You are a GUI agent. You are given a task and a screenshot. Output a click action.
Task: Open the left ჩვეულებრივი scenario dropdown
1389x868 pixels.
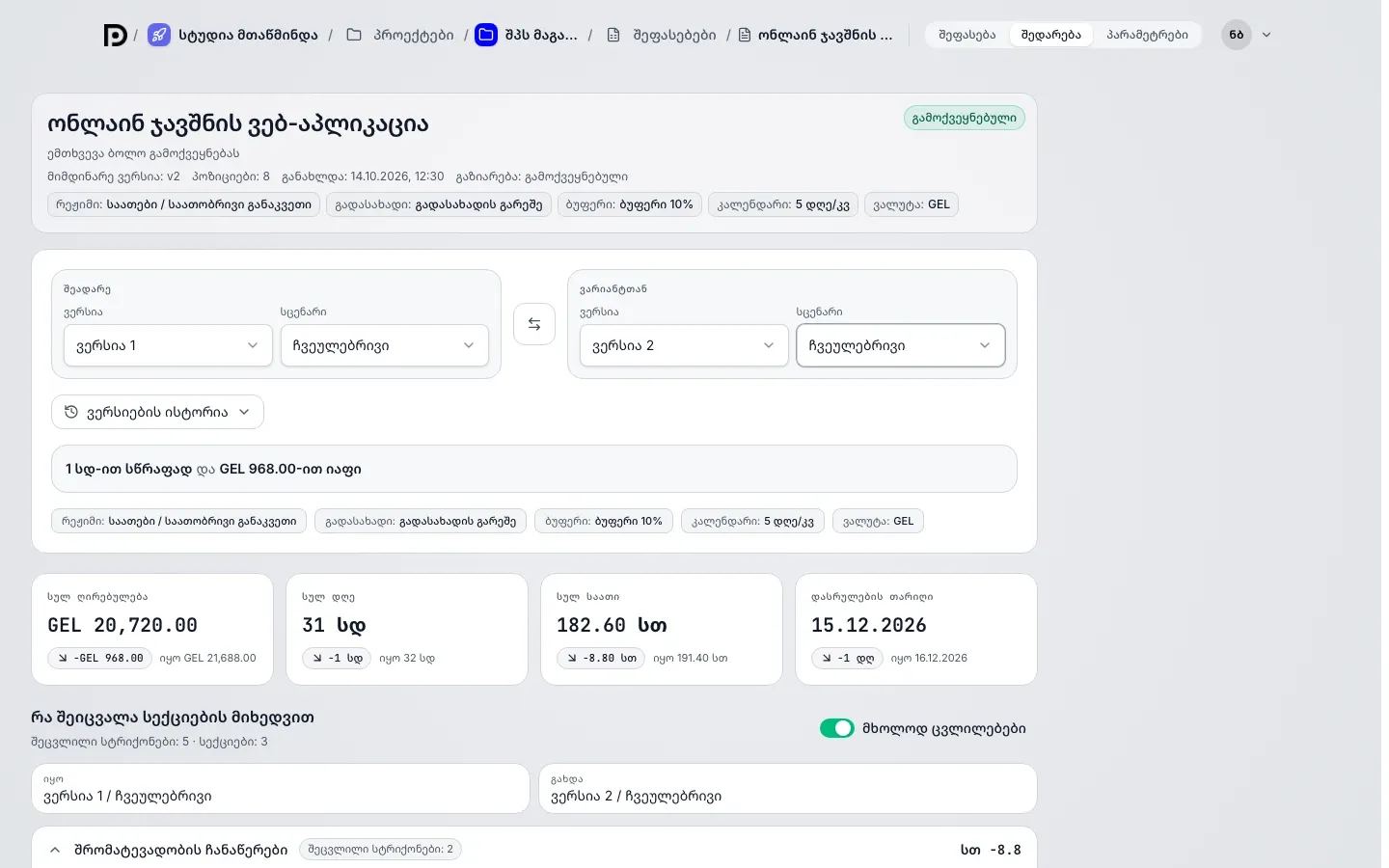pos(385,345)
